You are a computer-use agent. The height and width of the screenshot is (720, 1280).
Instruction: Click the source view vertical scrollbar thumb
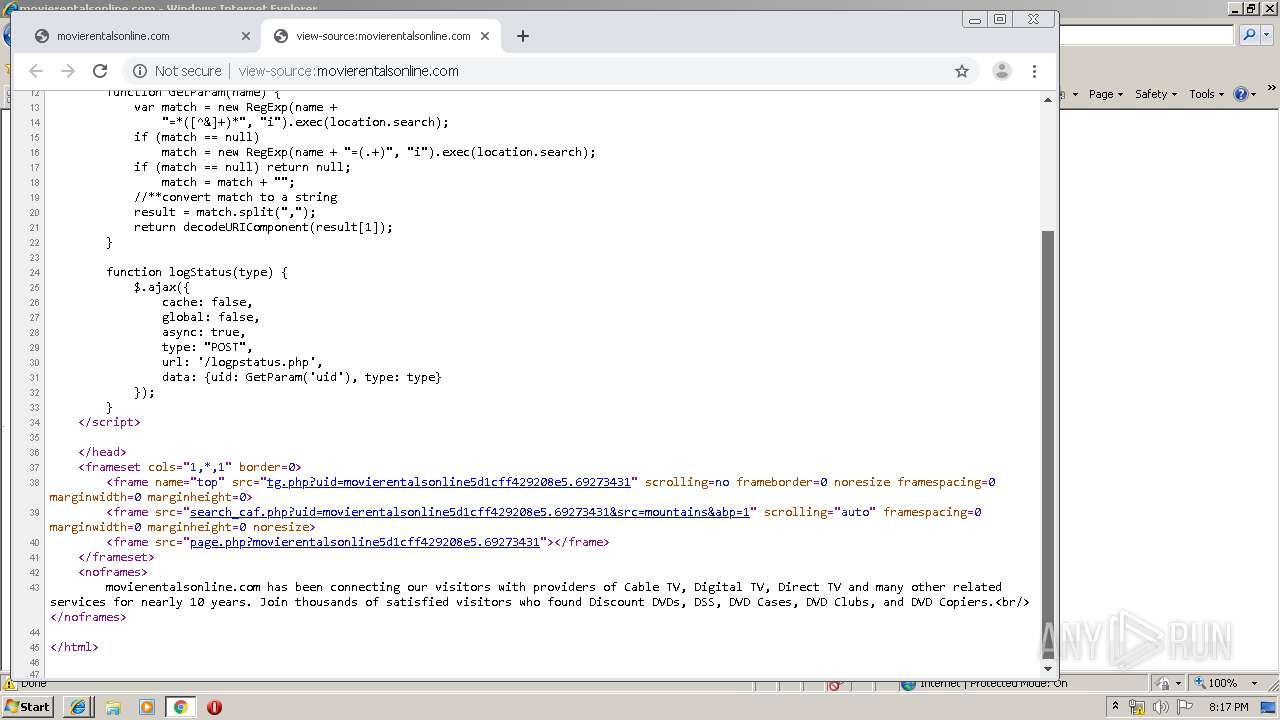pyautogui.click(x=1048, y=443)
